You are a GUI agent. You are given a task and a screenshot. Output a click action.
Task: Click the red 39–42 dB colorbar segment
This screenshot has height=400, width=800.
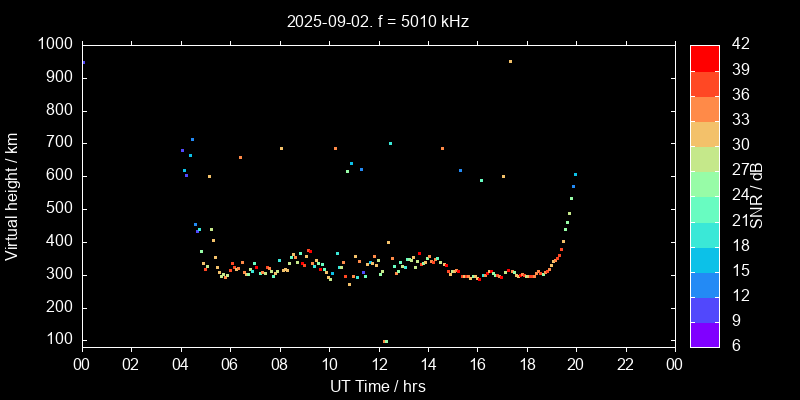pyautogui.click(x=704, y=58)
